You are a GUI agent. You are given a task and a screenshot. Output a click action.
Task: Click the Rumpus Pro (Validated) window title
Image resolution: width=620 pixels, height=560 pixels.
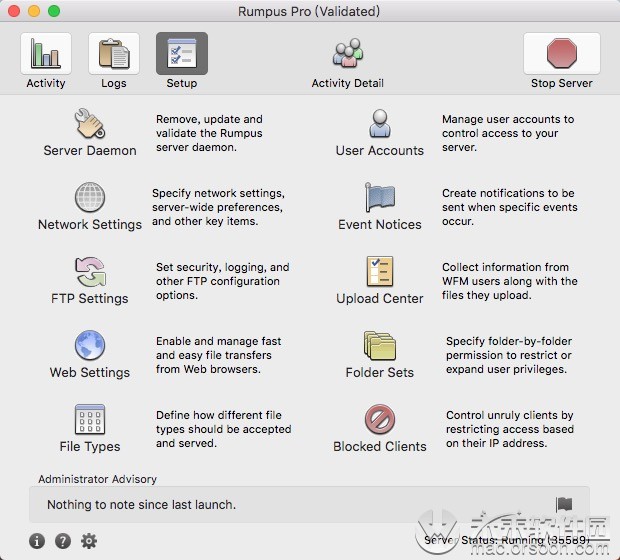309,11
